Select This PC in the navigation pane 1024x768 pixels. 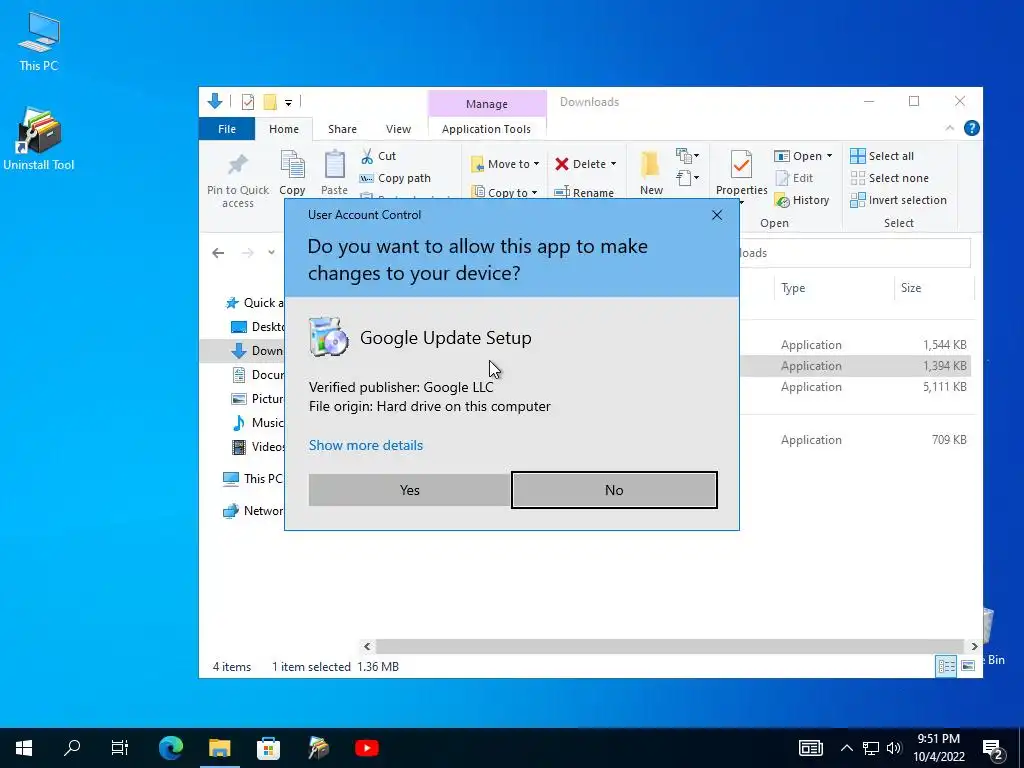pyautogui.click(x=253, y=479)
